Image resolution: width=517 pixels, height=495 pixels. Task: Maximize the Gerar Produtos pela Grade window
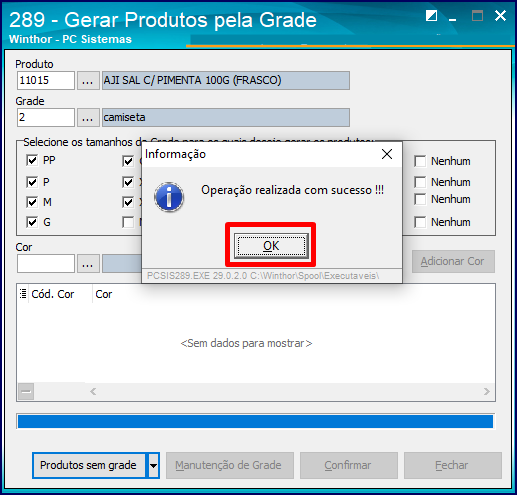click(x=477, y=16)
